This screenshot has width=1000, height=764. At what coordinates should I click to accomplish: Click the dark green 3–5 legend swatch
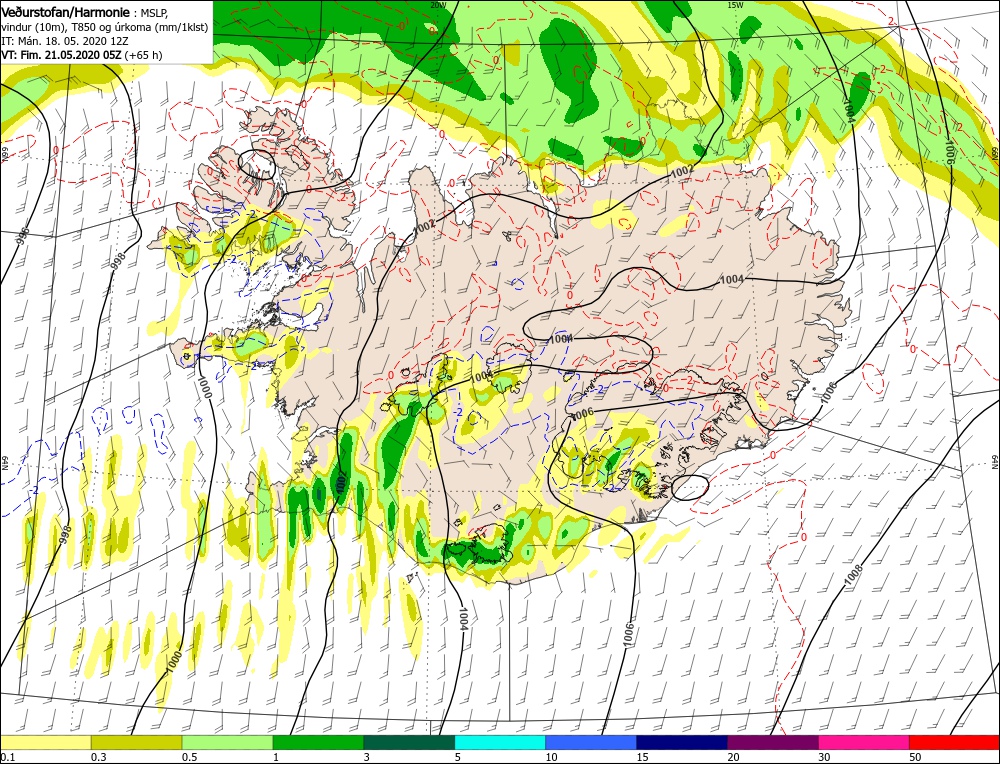coord(409,742)
